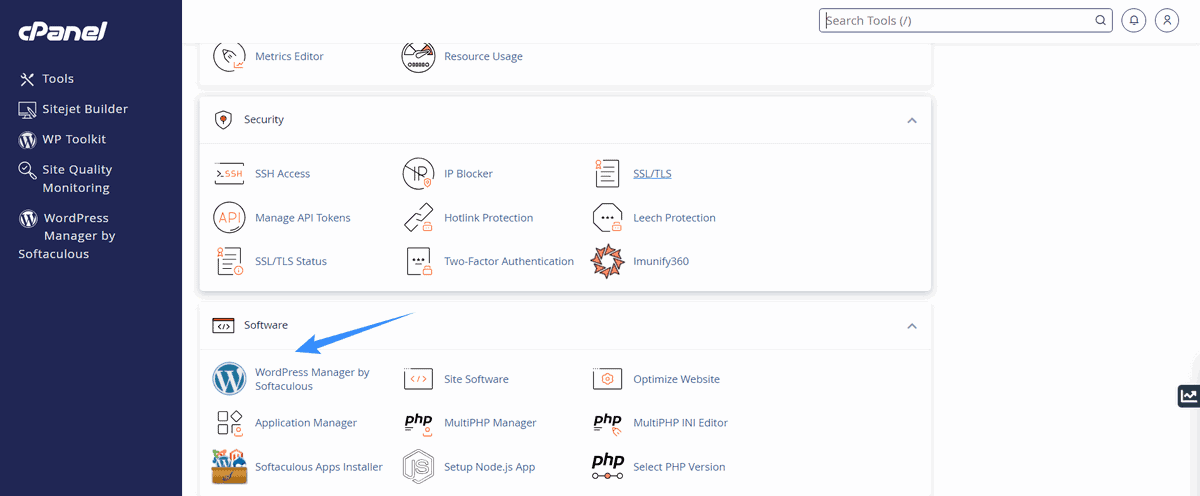Collapse the Software section chevron
Viewport: 1200px width, 496px height.
pyautogui.click(x=911, y=326)
